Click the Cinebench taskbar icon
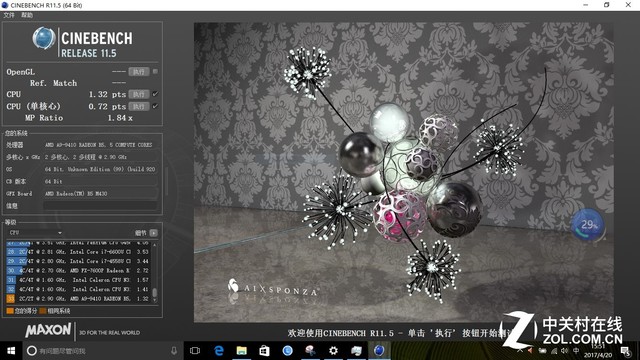This screenshot has width=640, height=360. [379, 351]
